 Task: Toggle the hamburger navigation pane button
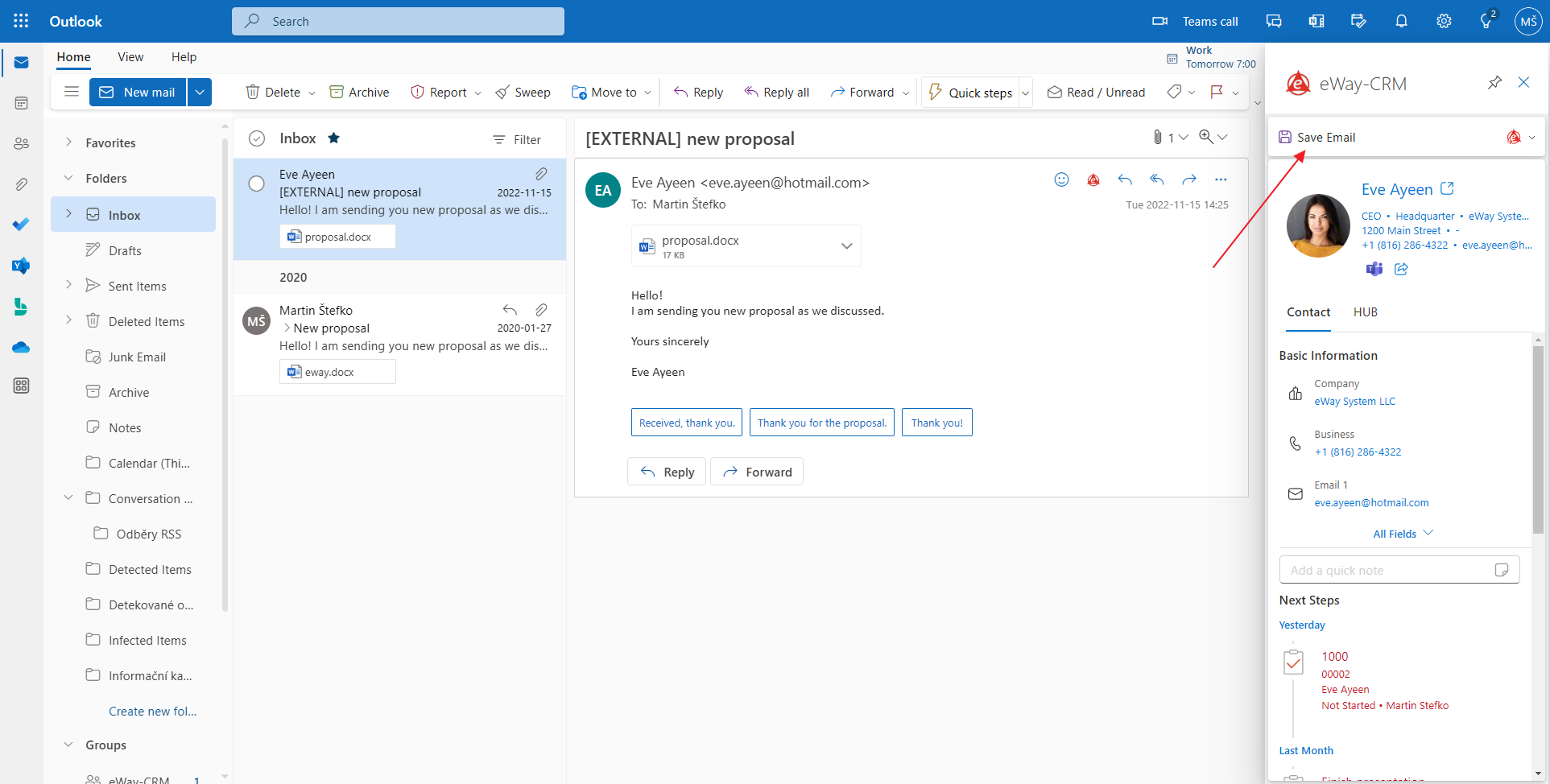pyautogui.click(x=72, y=92)
